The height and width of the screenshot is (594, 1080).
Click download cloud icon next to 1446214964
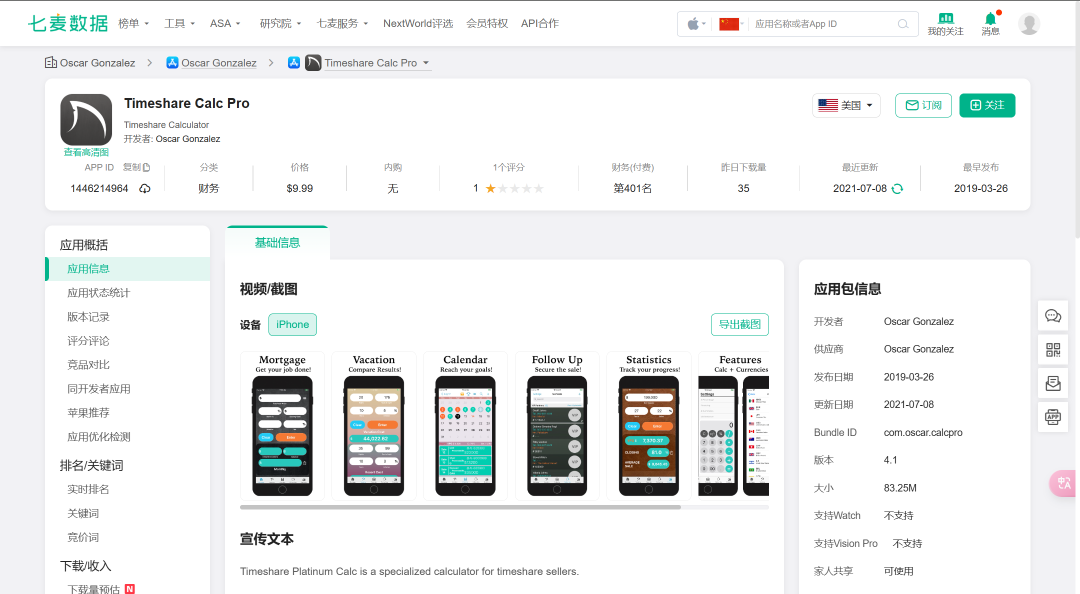[145, 188]
